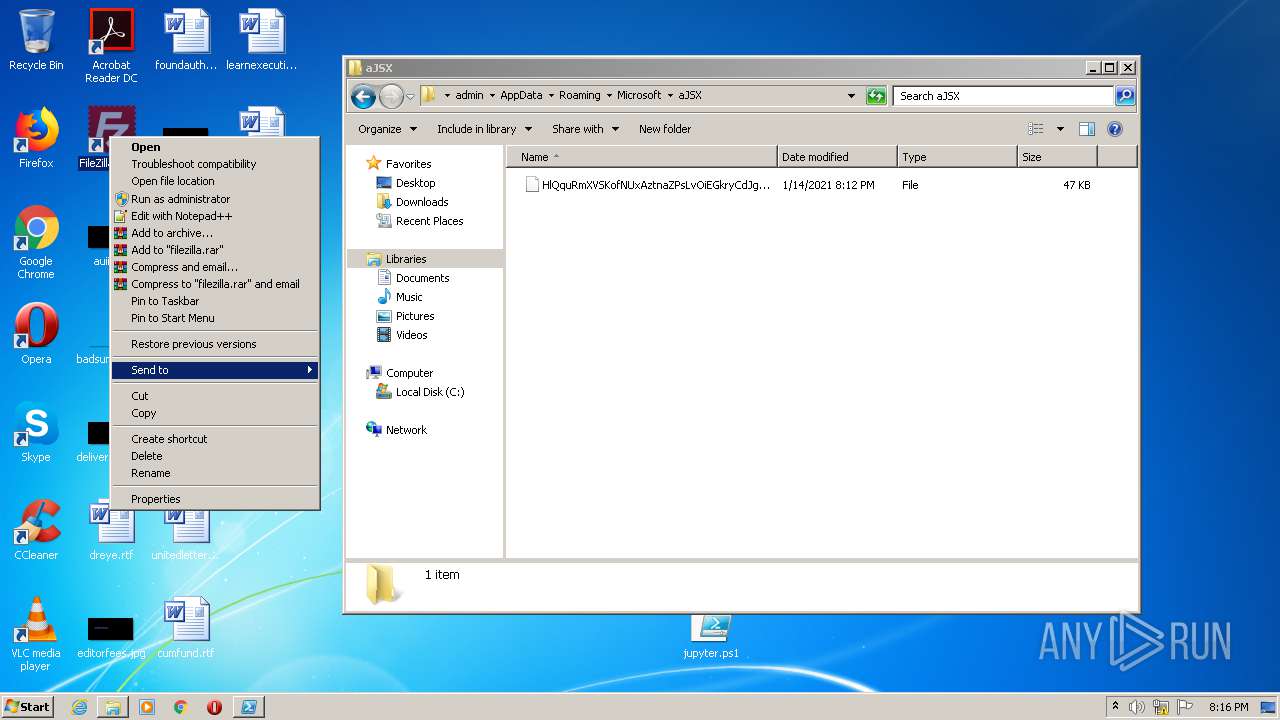Choose Pin to Taskbar
Image resolution: width=1280 pixels, height=720 pixels.
pos(215,301)
